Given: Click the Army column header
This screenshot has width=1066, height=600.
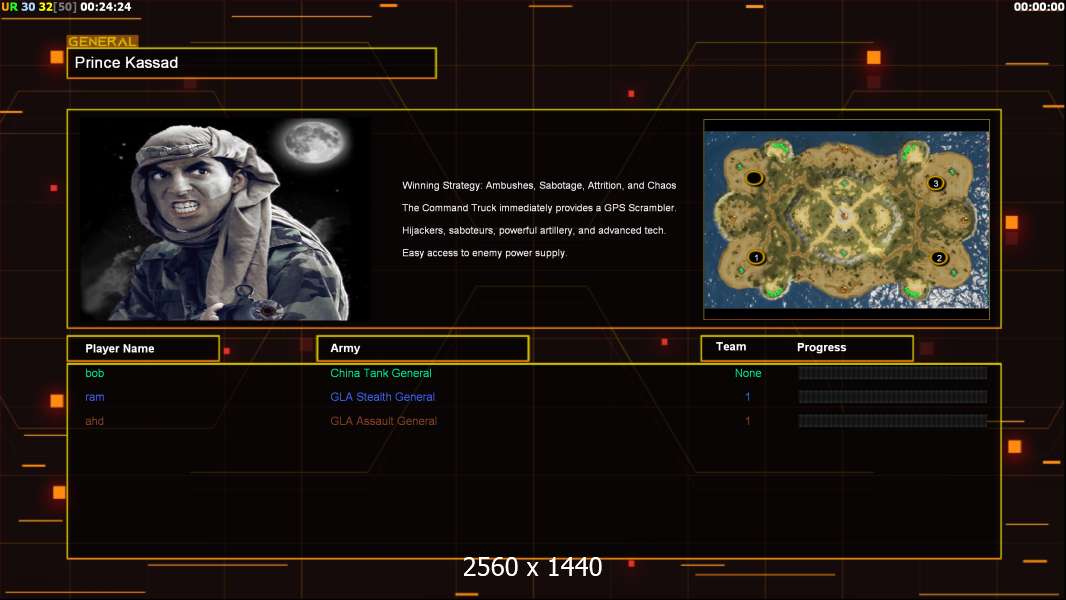Looking at the screenshot, I should 423,348.
